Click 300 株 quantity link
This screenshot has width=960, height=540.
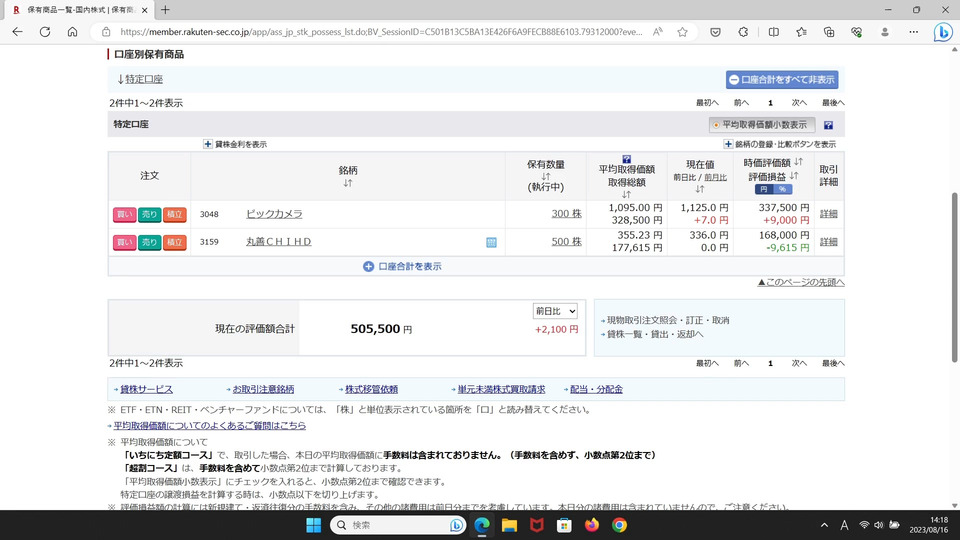point(566,214)
